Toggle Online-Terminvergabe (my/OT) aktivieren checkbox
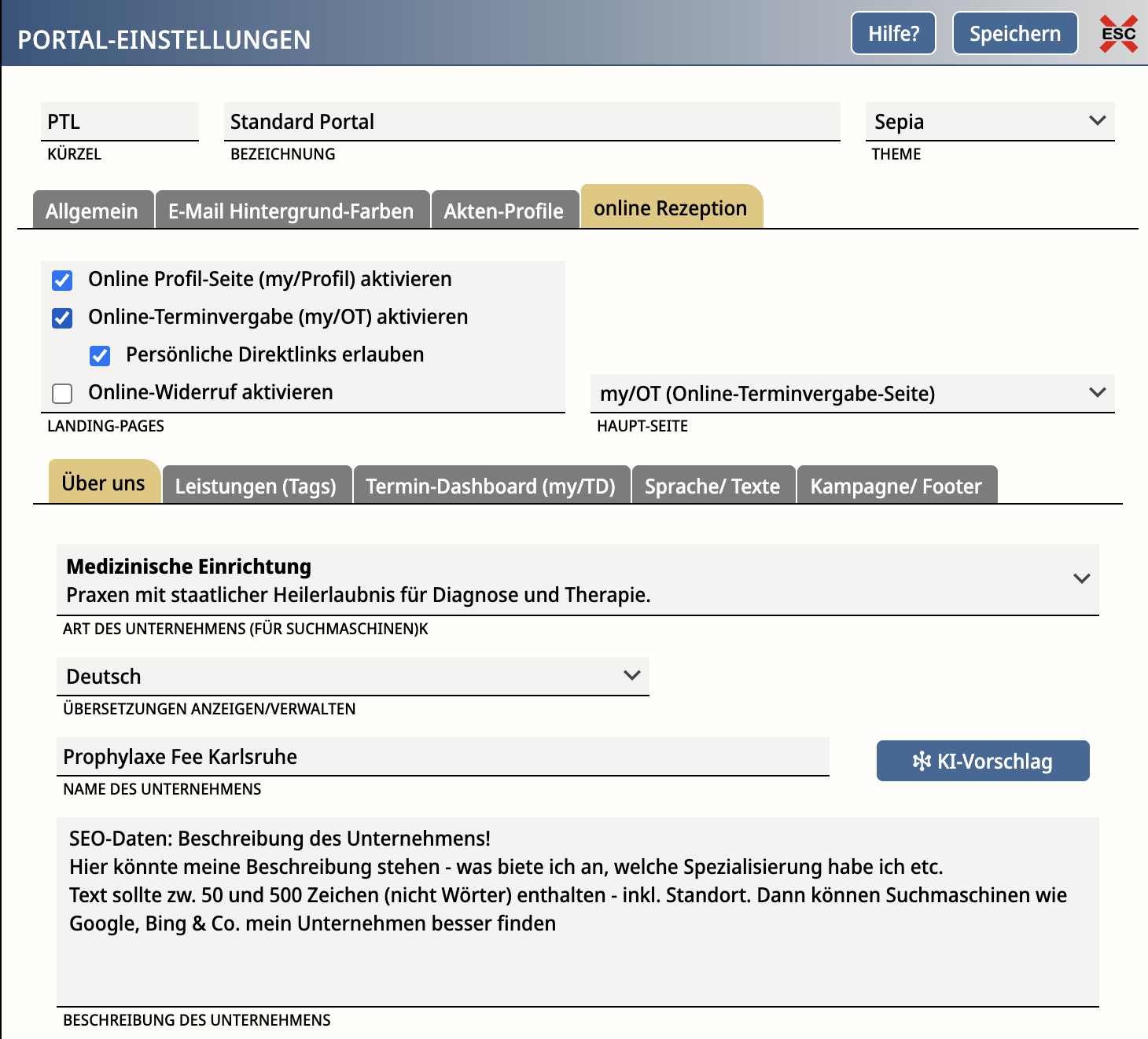Screen dimensions: 1148x1039 [62, 318]
